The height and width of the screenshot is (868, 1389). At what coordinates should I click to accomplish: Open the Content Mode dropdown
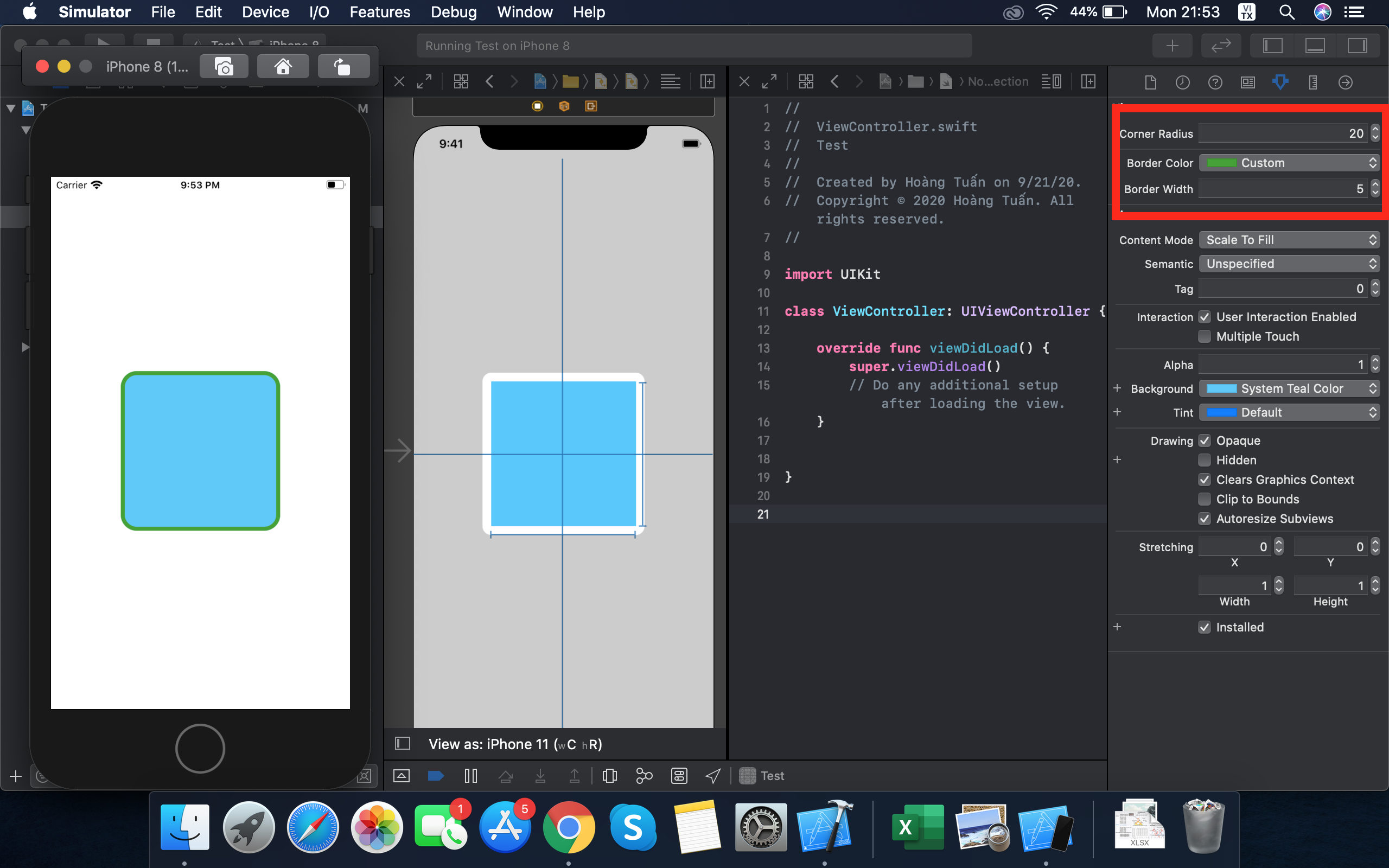click(1289, 239)
